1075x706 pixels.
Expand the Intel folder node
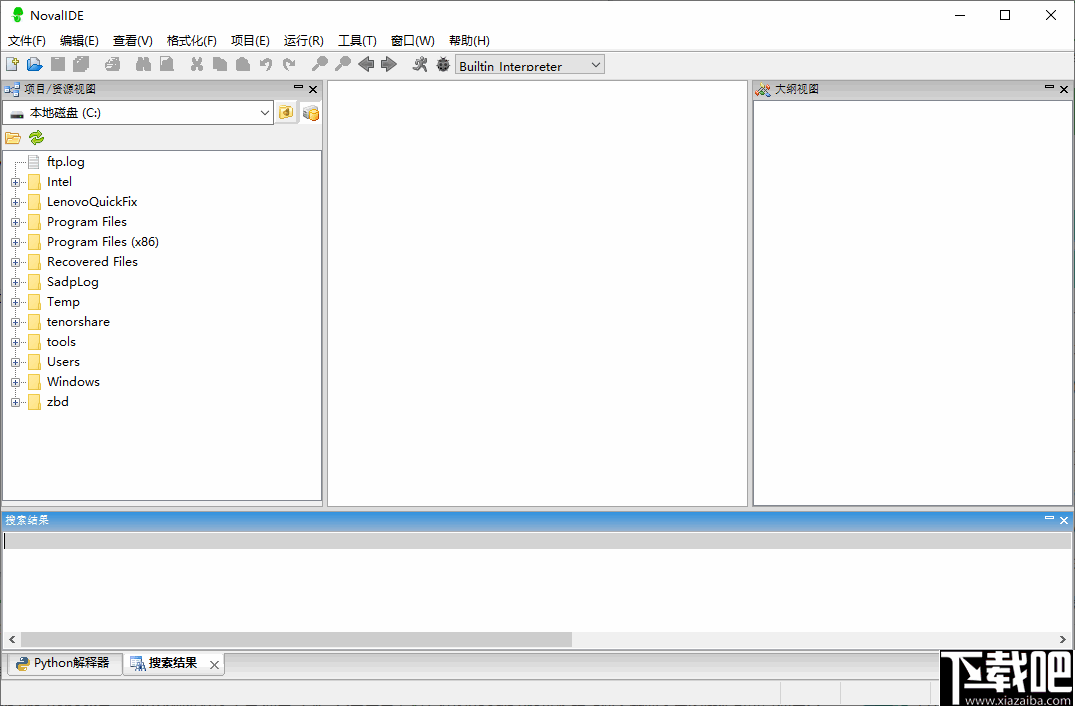[16, 182]
